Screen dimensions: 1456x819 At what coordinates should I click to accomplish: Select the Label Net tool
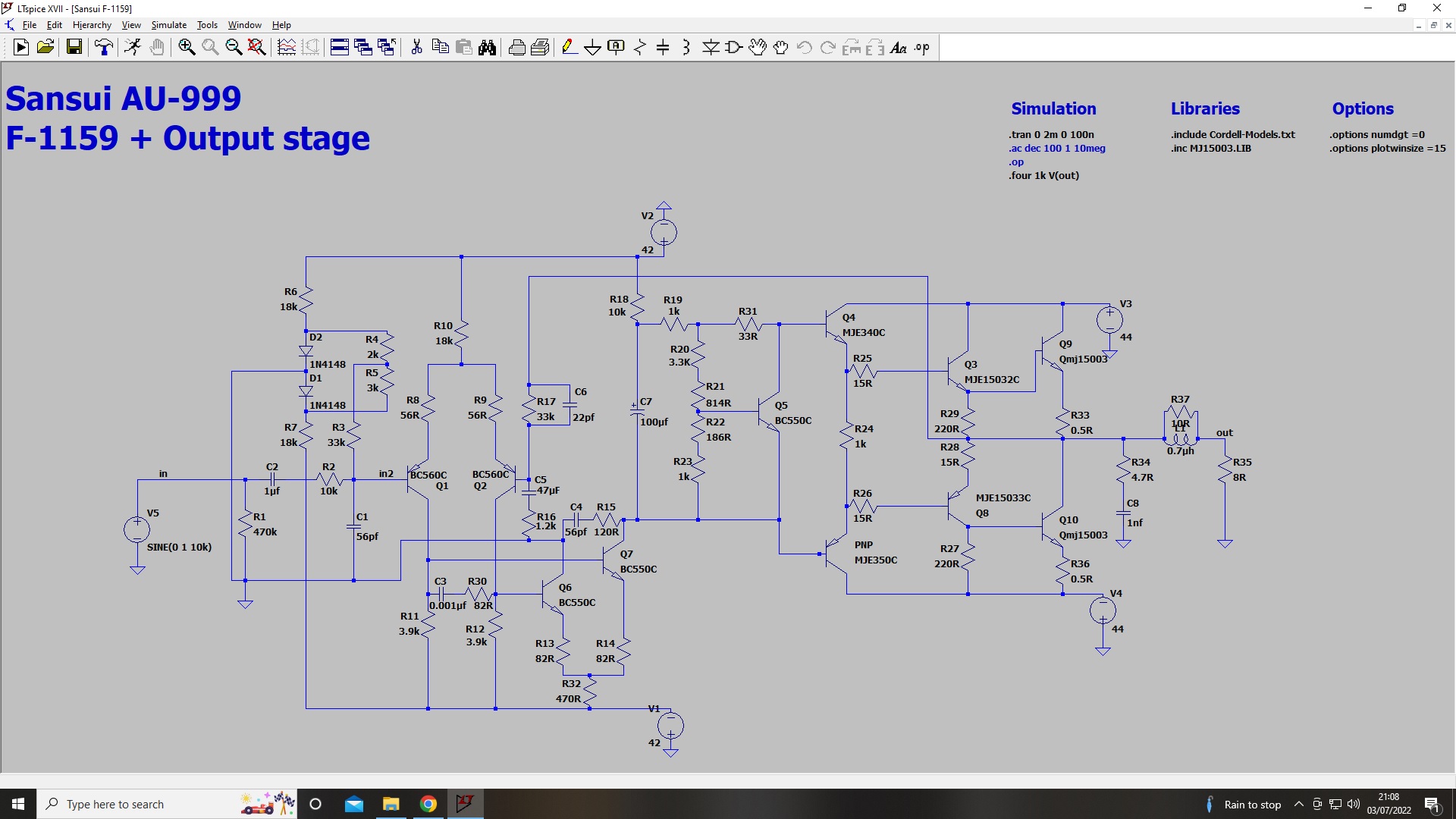click(617, 48)
